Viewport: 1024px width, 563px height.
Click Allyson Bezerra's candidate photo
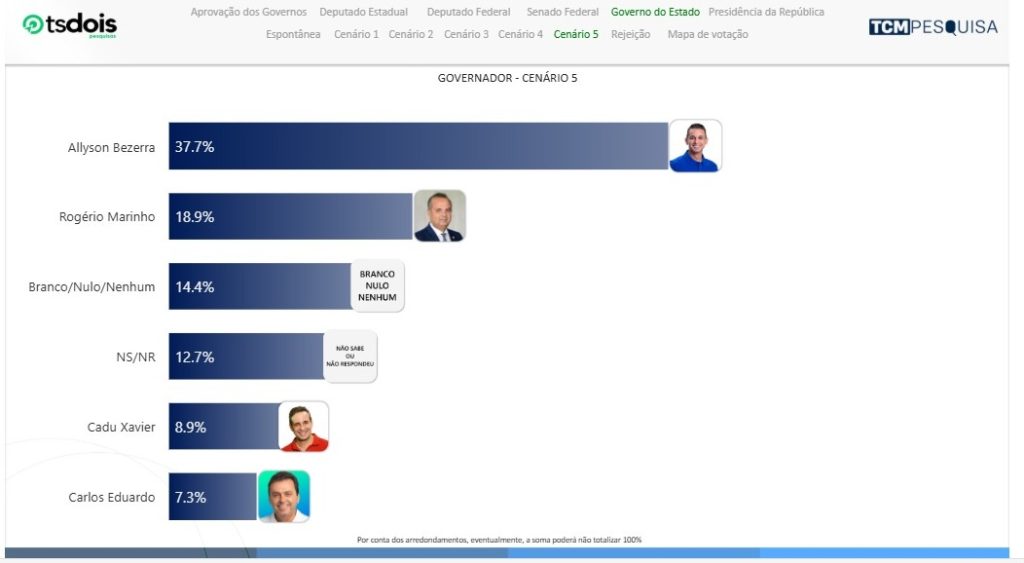pyautogui.click(x=694, y=146)
